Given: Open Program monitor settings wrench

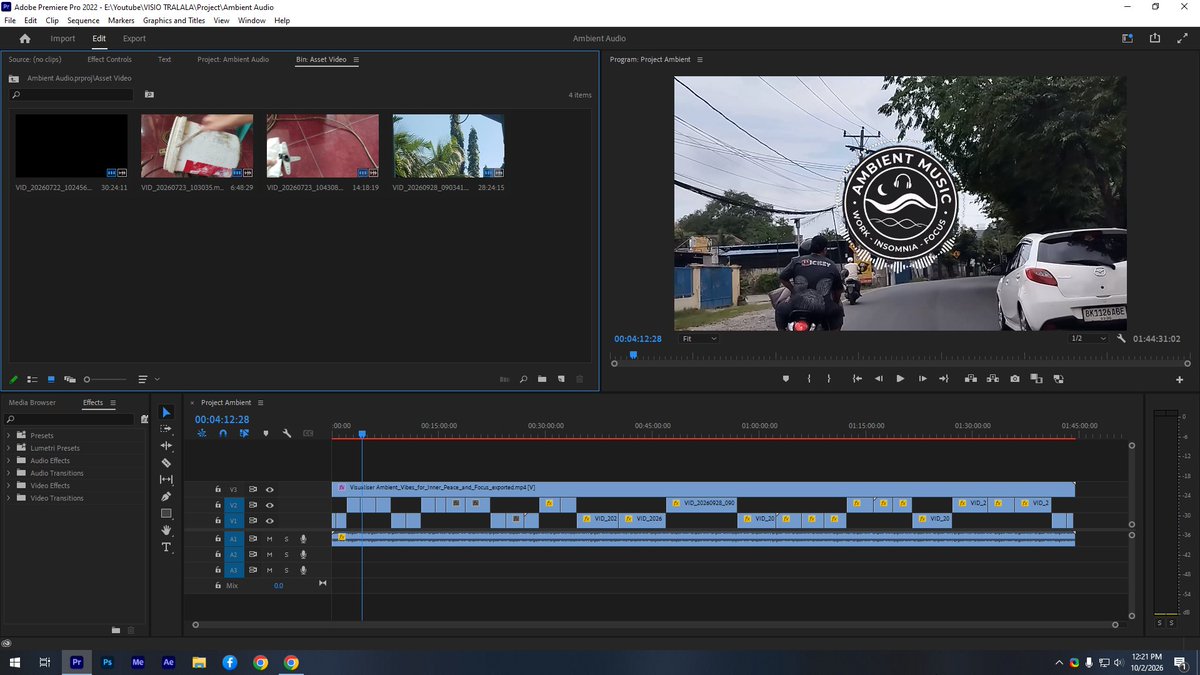Looking at the screenshot, I should click(1122, 339).
